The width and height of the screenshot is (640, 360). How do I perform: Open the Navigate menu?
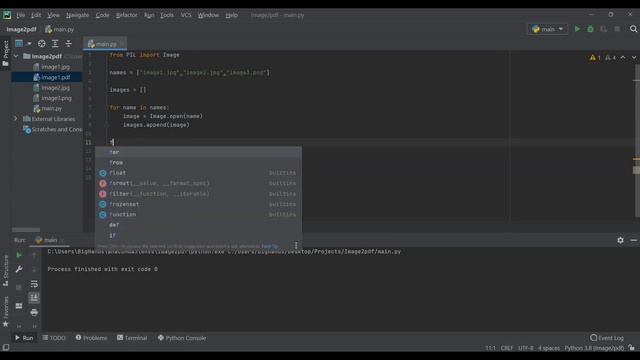[x=77, y=15]
